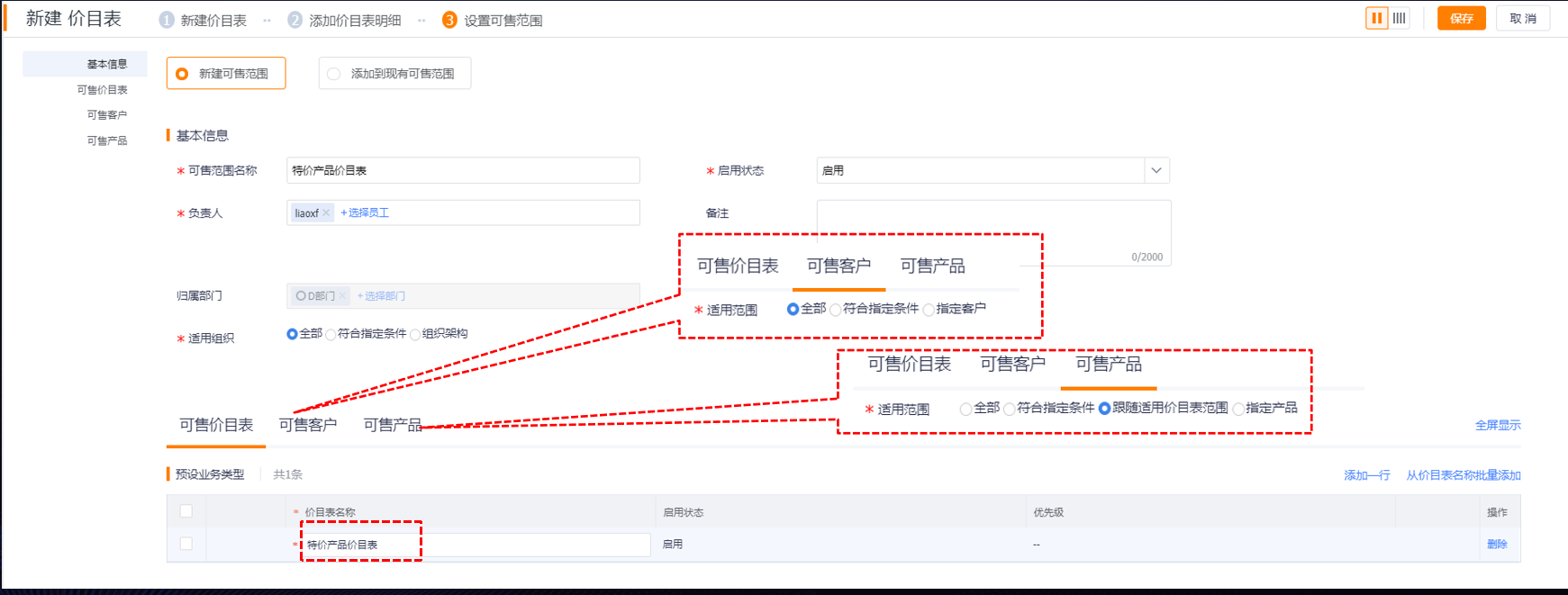Remove the D部门 department tag
The image size is (1568, 595).
click(342, 296)
